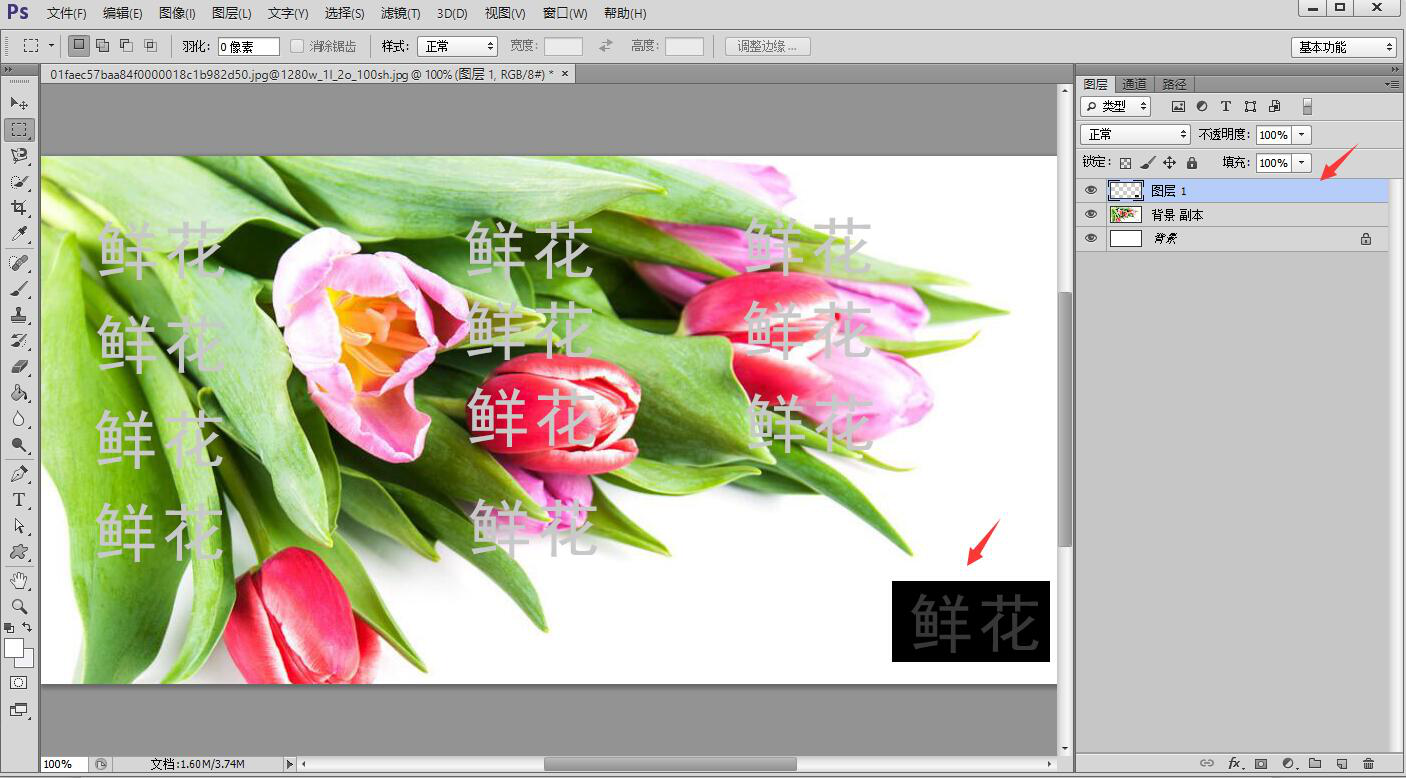Select the Hand tool
This screenshot has width=1406, height=778.
coord(19,580)
